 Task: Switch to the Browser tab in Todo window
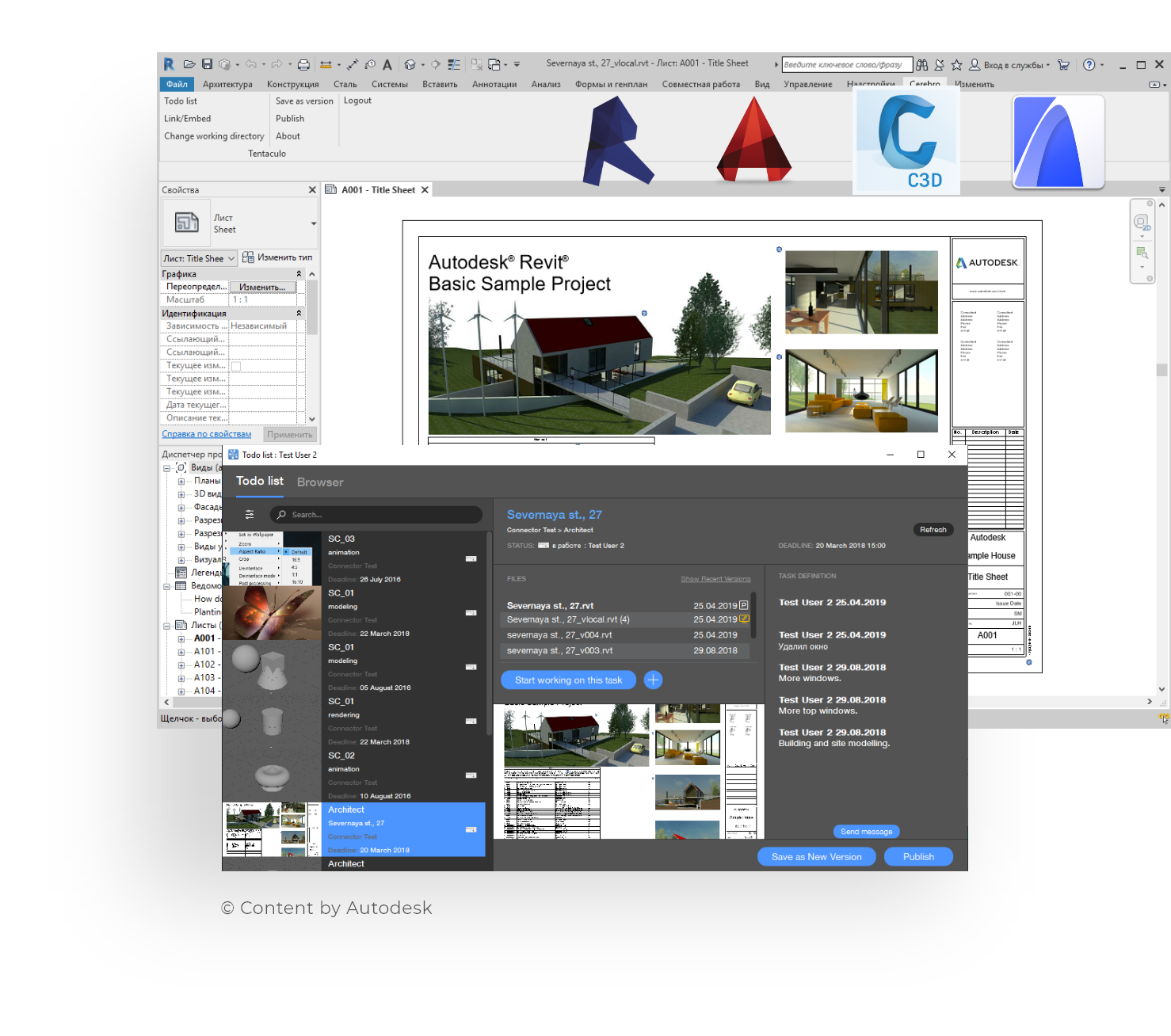pos(320,482)
